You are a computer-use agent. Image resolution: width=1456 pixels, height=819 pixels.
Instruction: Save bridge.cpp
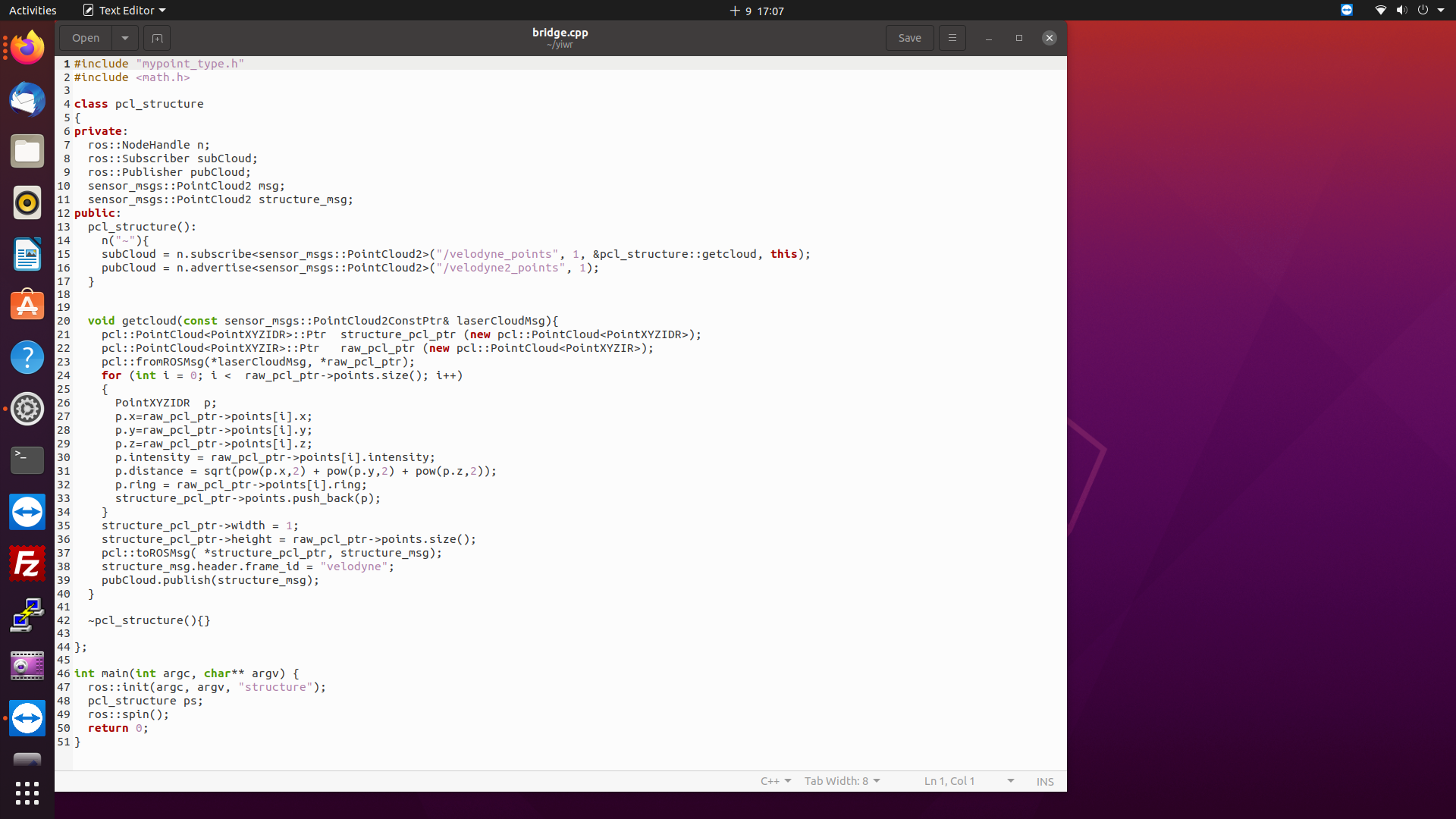909,38
